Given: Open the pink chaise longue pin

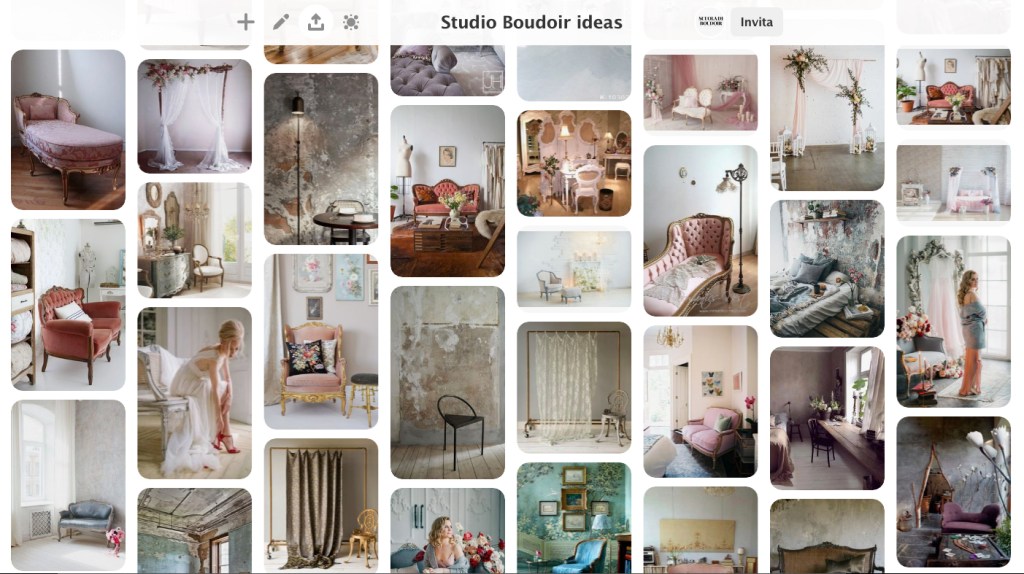Looking at the screenshot, I should 68,129.
